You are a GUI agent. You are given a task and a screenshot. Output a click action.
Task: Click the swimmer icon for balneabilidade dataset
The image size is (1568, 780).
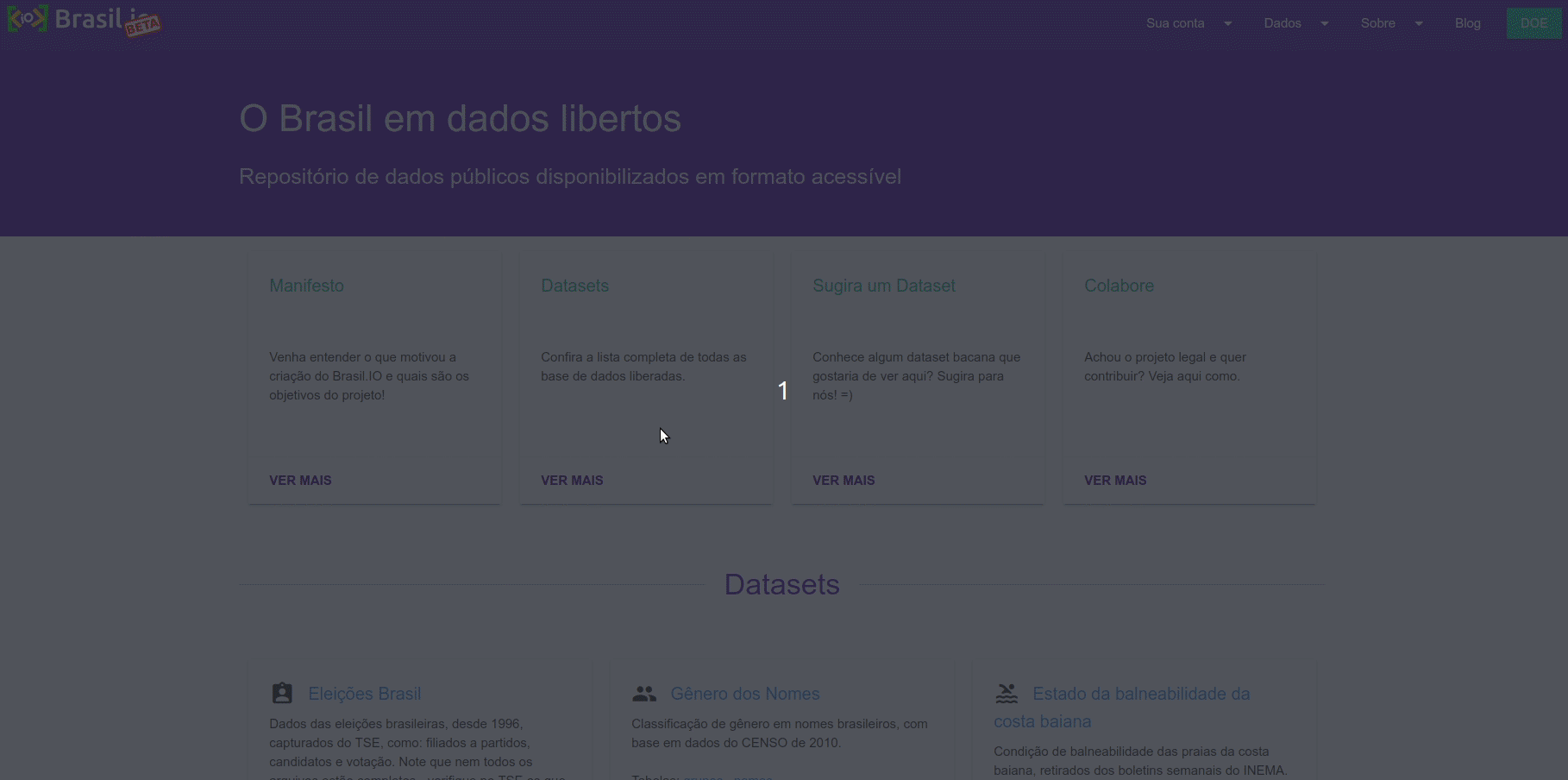pos(1007,693)
